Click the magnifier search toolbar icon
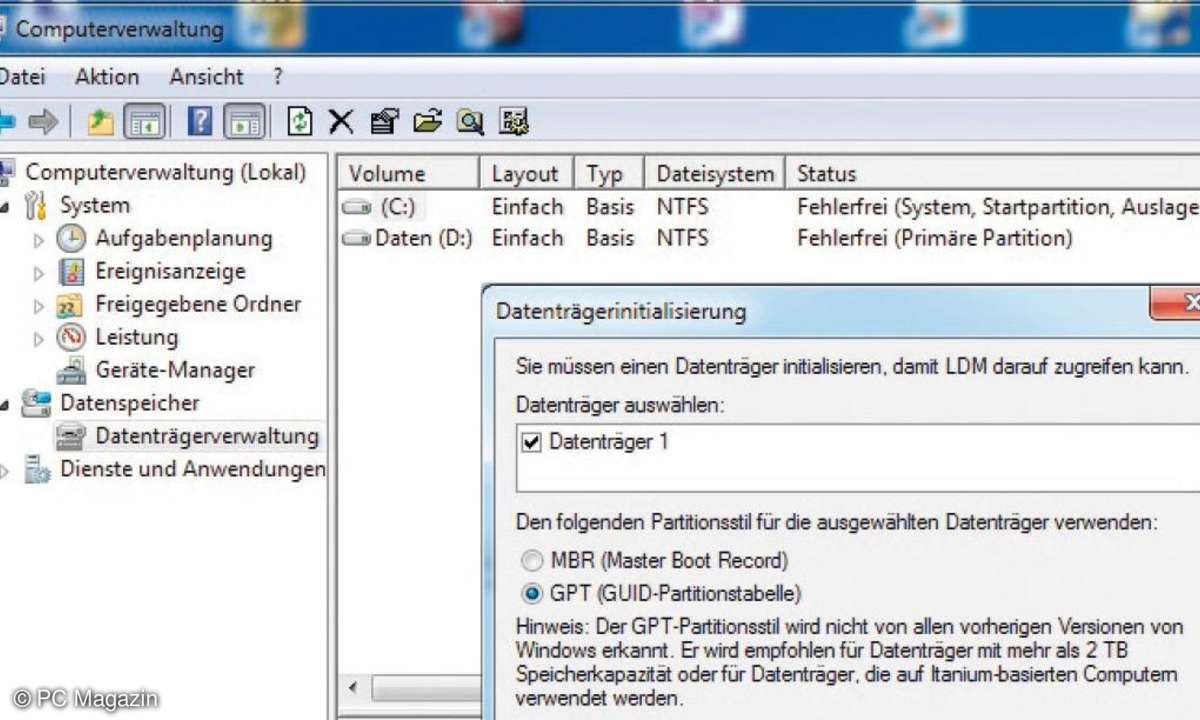This screenshot has height=720, width=1200. pyautogui.click(x=470, y=122)
